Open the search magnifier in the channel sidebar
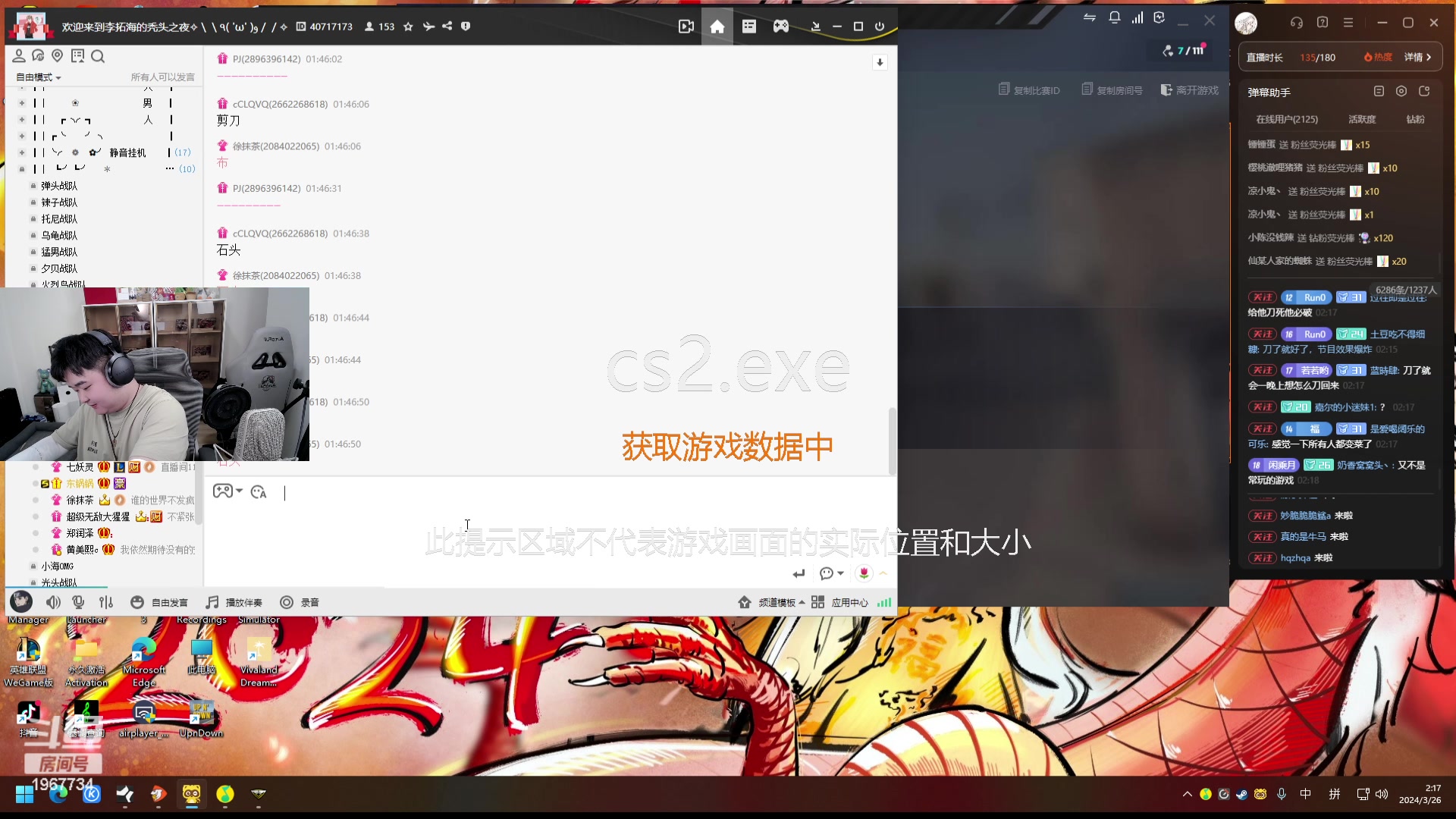The height and width of the screenshot is (819, 1456). tap(98, 56)
